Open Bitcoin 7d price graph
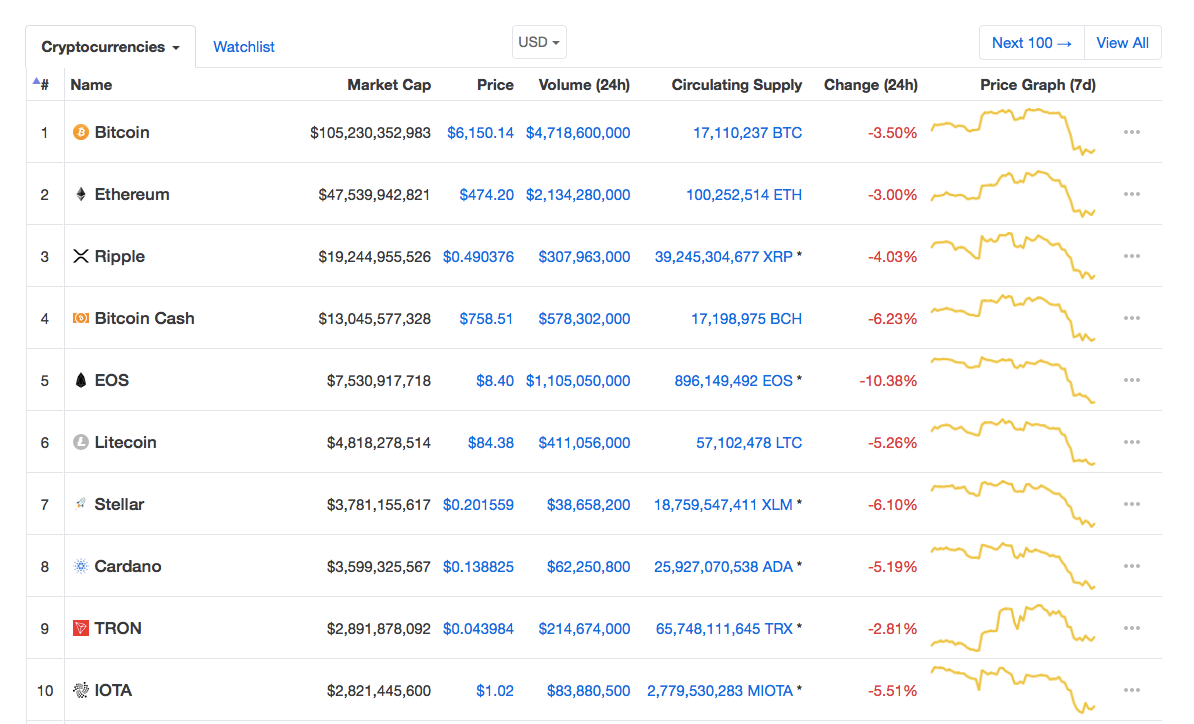Screen dimensions: 1194x724 (x=1014, y=132)
